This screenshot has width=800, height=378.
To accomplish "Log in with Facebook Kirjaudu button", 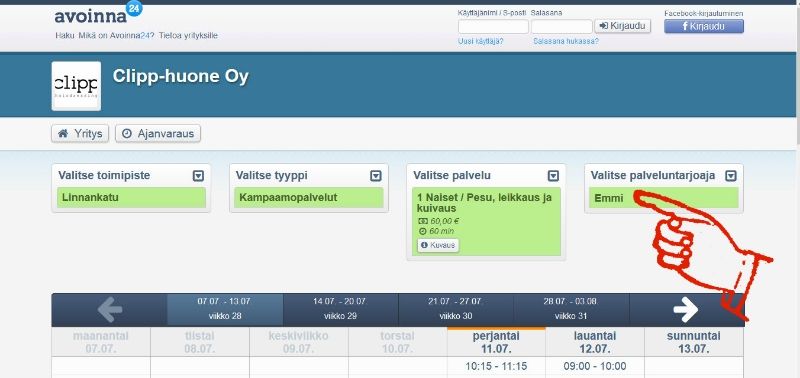I will (x=704, y=27).
